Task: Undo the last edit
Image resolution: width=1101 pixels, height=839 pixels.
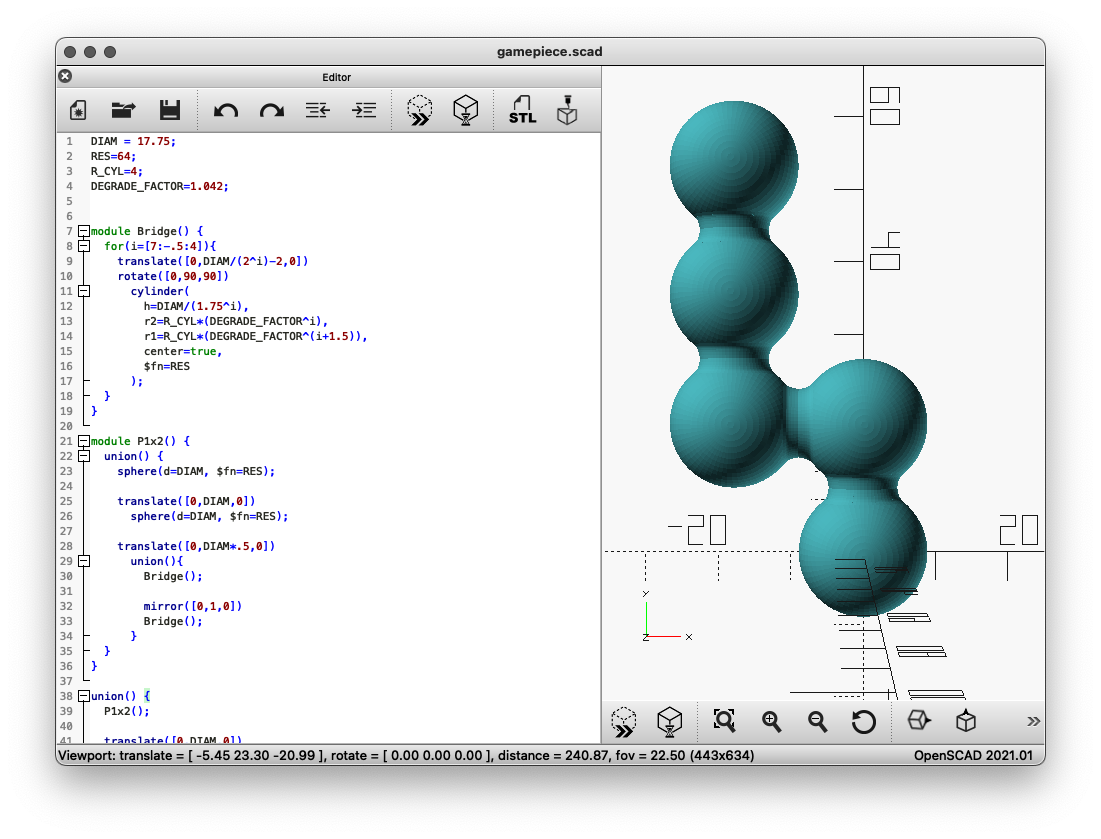Action: pyautogui.click(x=226, y=111)
